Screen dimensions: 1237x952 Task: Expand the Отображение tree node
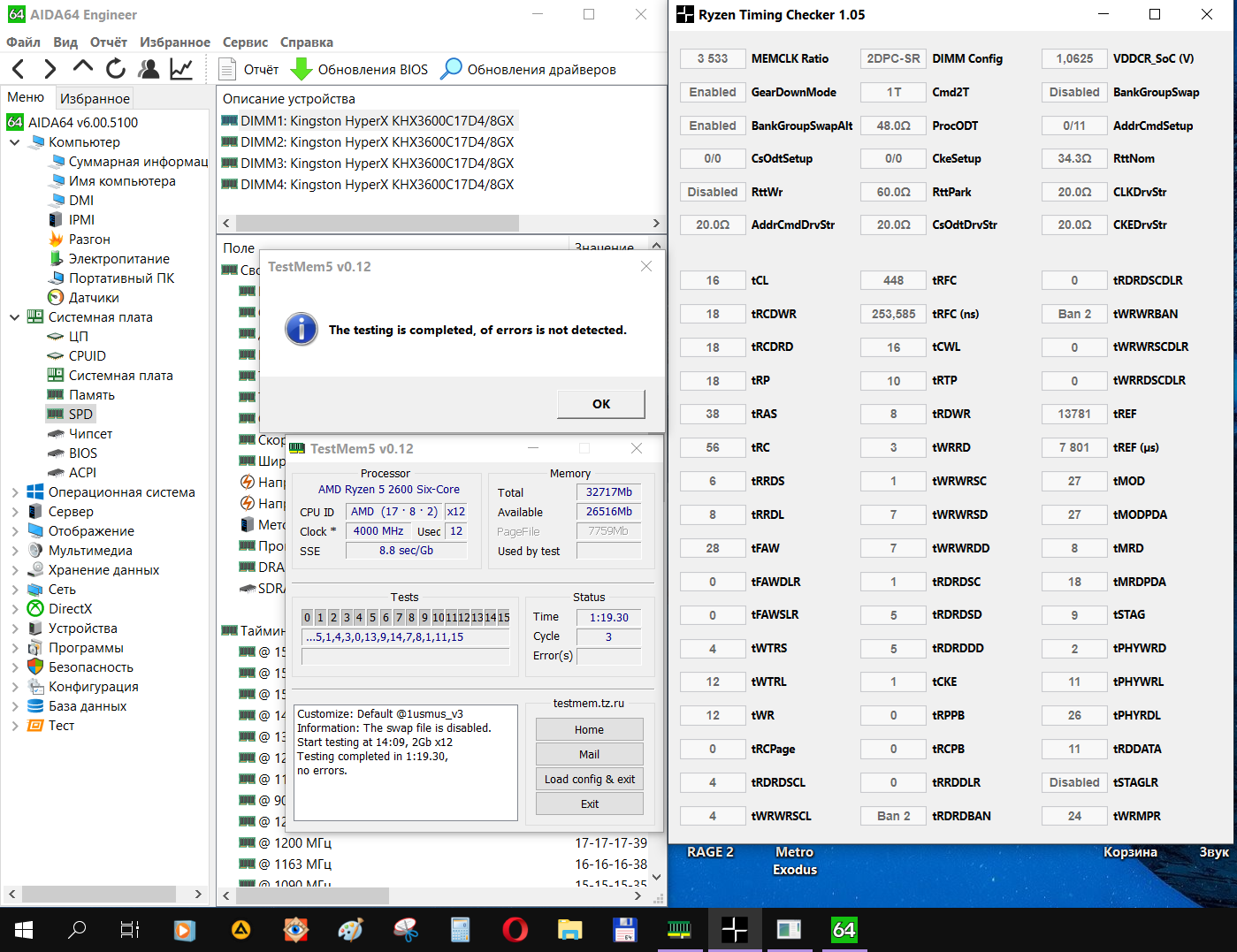[14, 531]
